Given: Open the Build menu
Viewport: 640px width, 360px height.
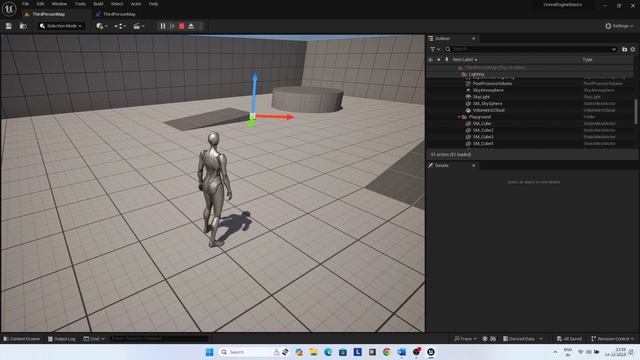Looking at the screenshot, I should [x=98, y=4].
